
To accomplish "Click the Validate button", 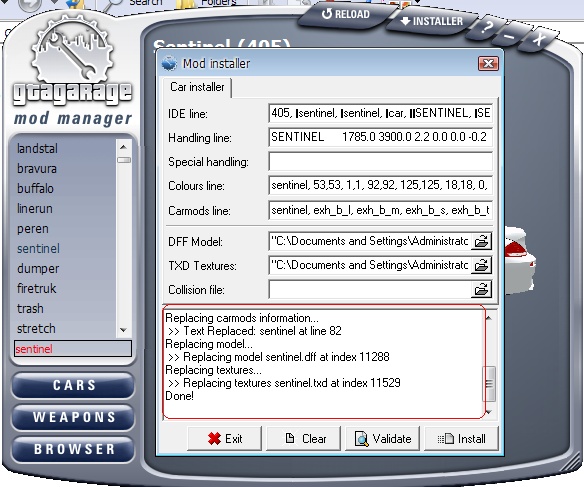I will [383, 439].
